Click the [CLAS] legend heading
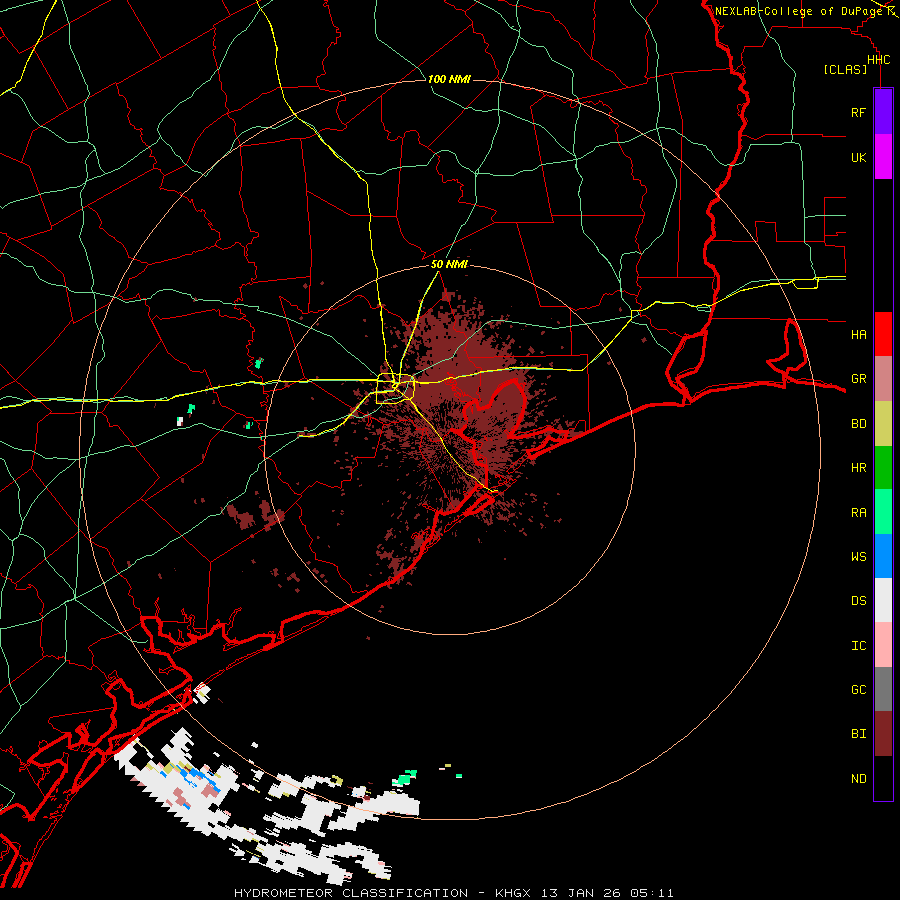 tap(845, 69)
